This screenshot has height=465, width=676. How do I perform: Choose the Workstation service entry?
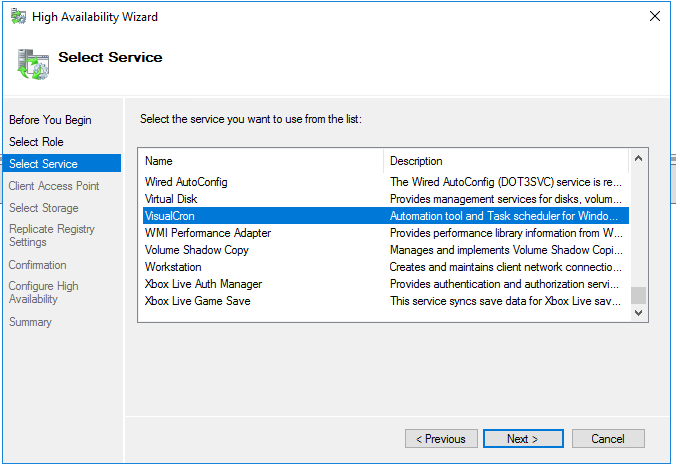click(173, 267)
